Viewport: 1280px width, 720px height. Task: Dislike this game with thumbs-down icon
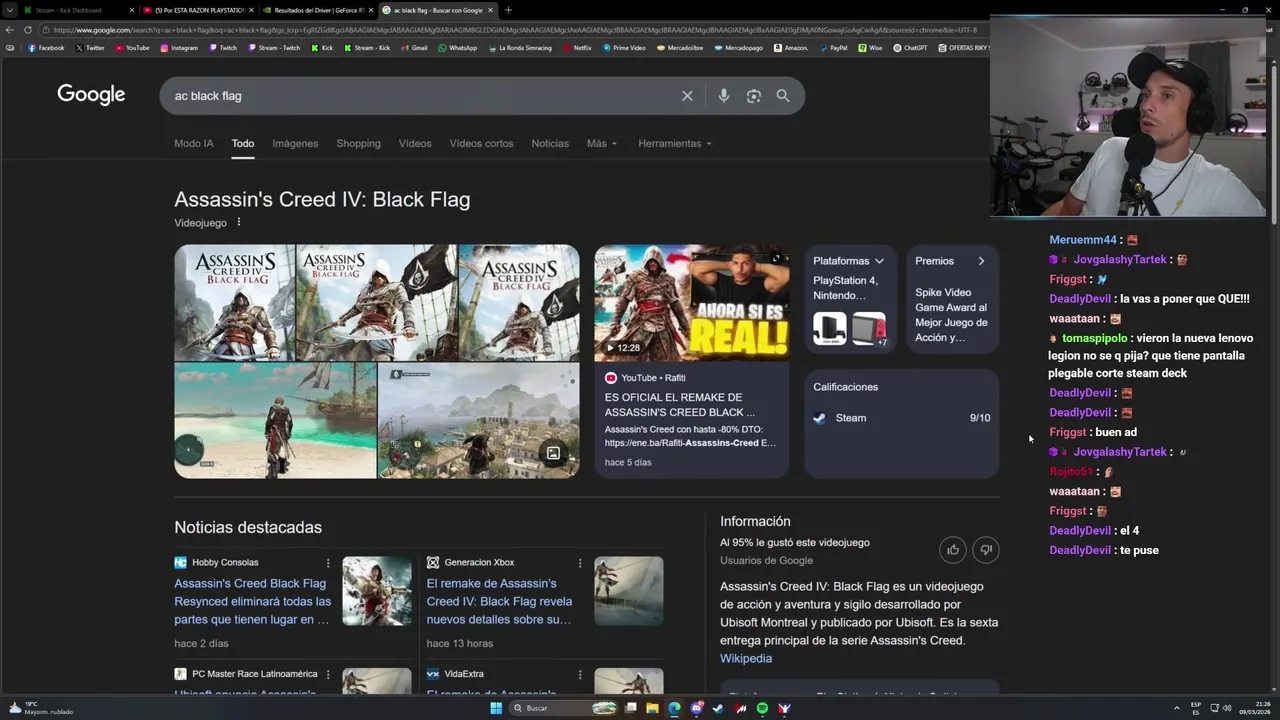[986, 550]
